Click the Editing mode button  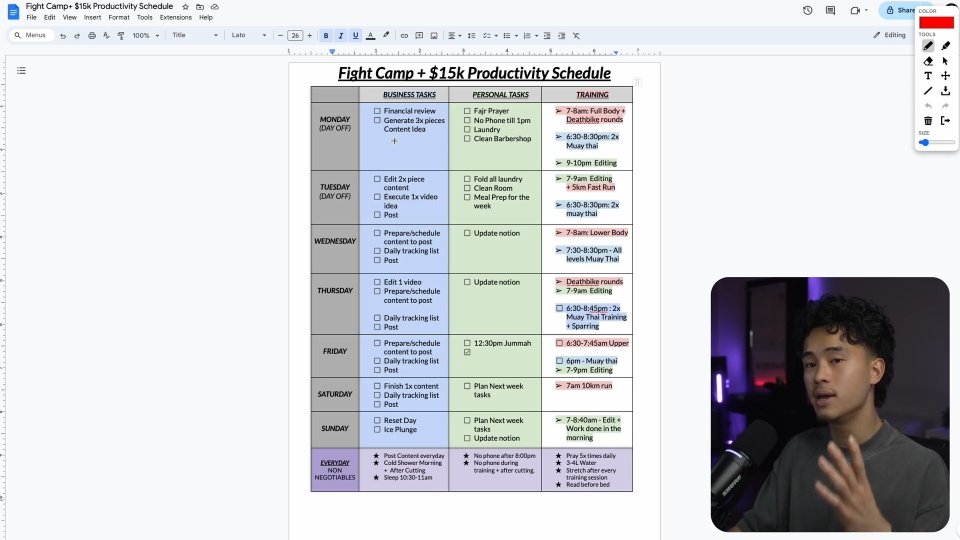[x=889, y=35]
